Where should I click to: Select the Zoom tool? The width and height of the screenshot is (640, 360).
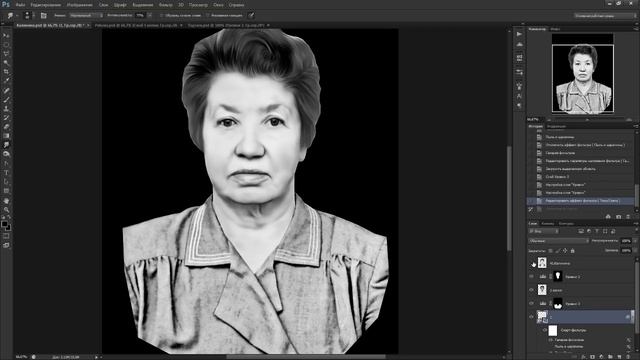6,210
